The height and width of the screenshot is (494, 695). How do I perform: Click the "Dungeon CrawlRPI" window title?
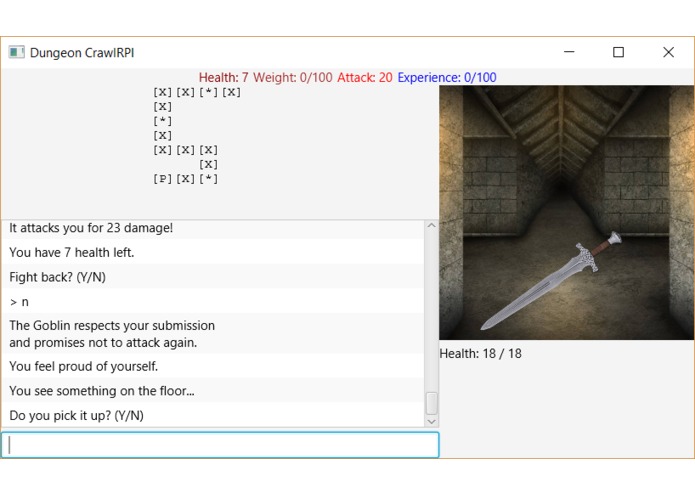click(82, 53)
